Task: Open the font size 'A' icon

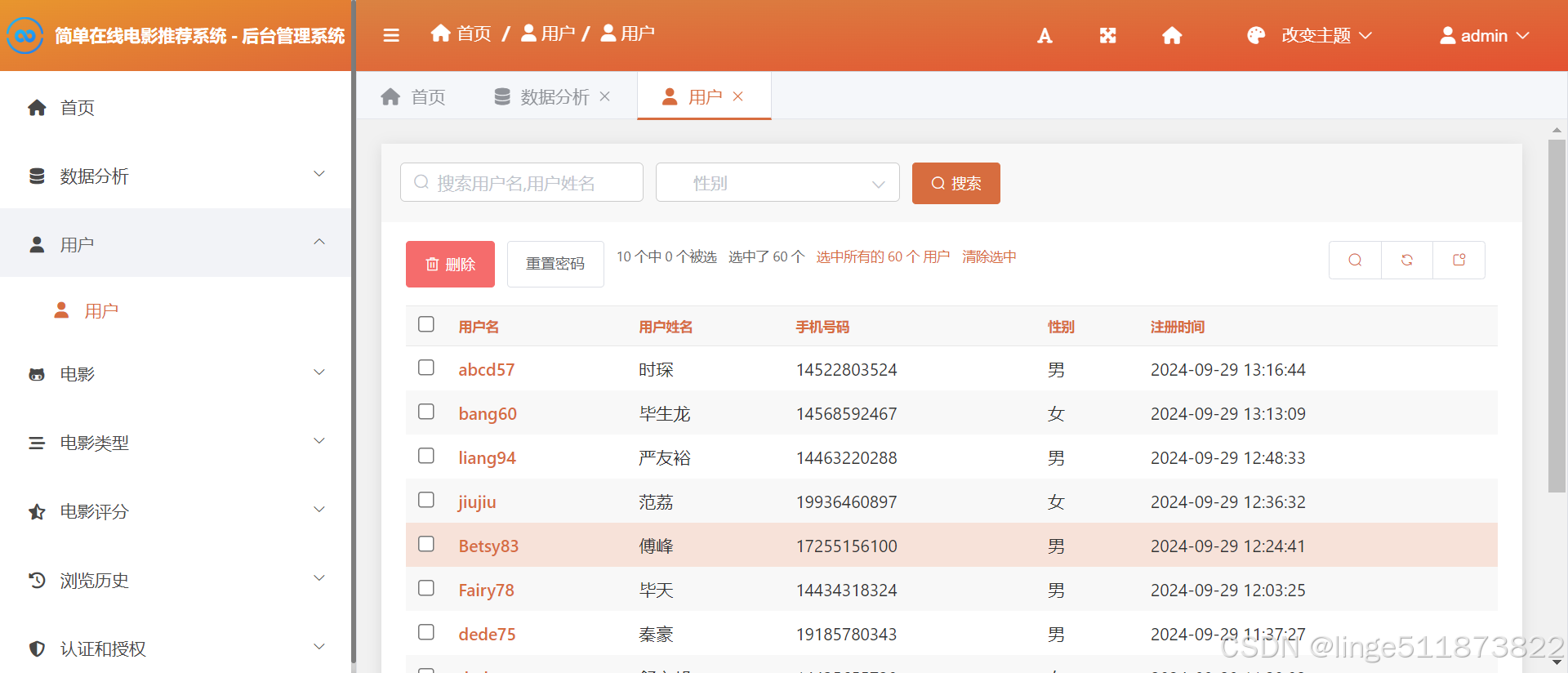Action: pyautogui.click(x=1045, y=36)
